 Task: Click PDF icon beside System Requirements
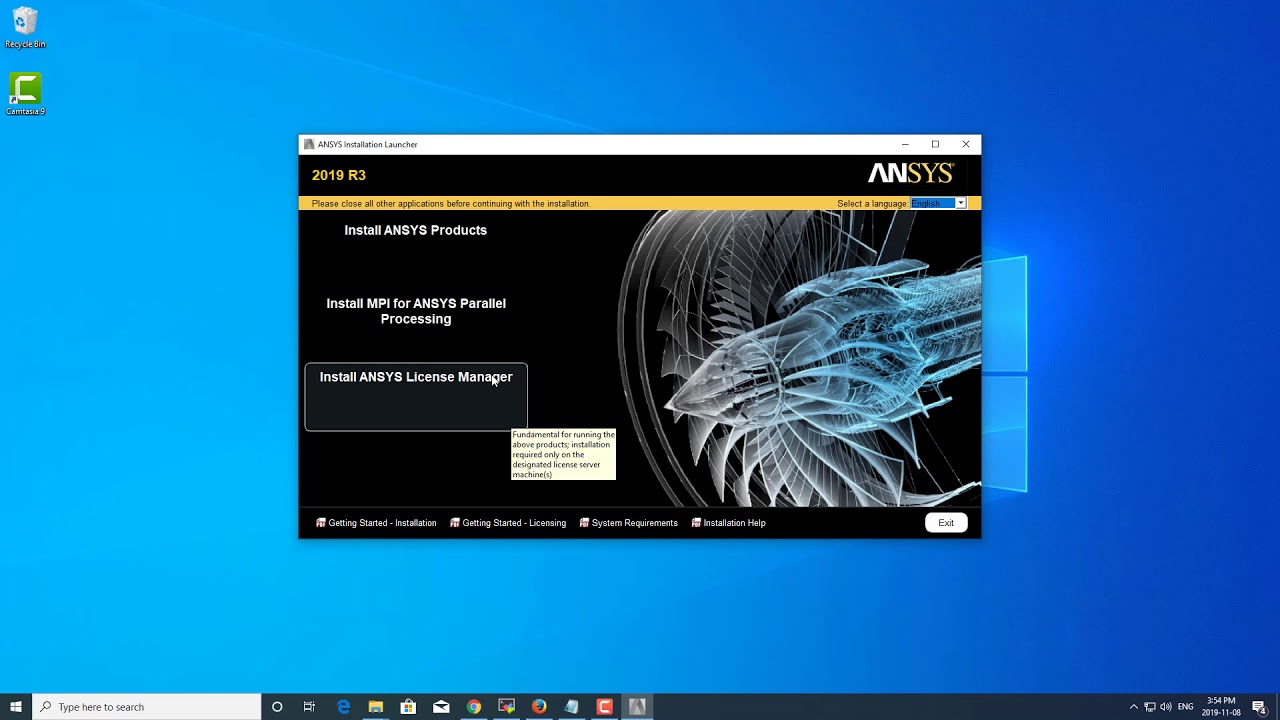[x=585, y=523]
